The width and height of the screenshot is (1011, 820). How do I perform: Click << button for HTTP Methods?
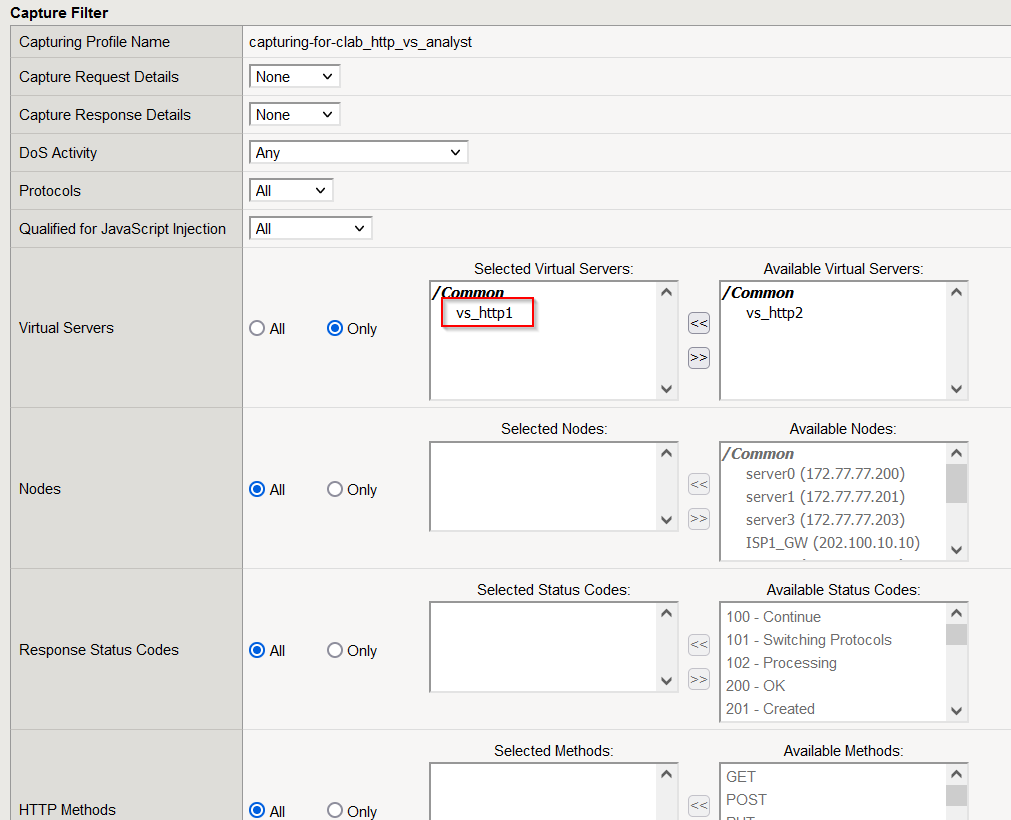click(x=699, y=805)
